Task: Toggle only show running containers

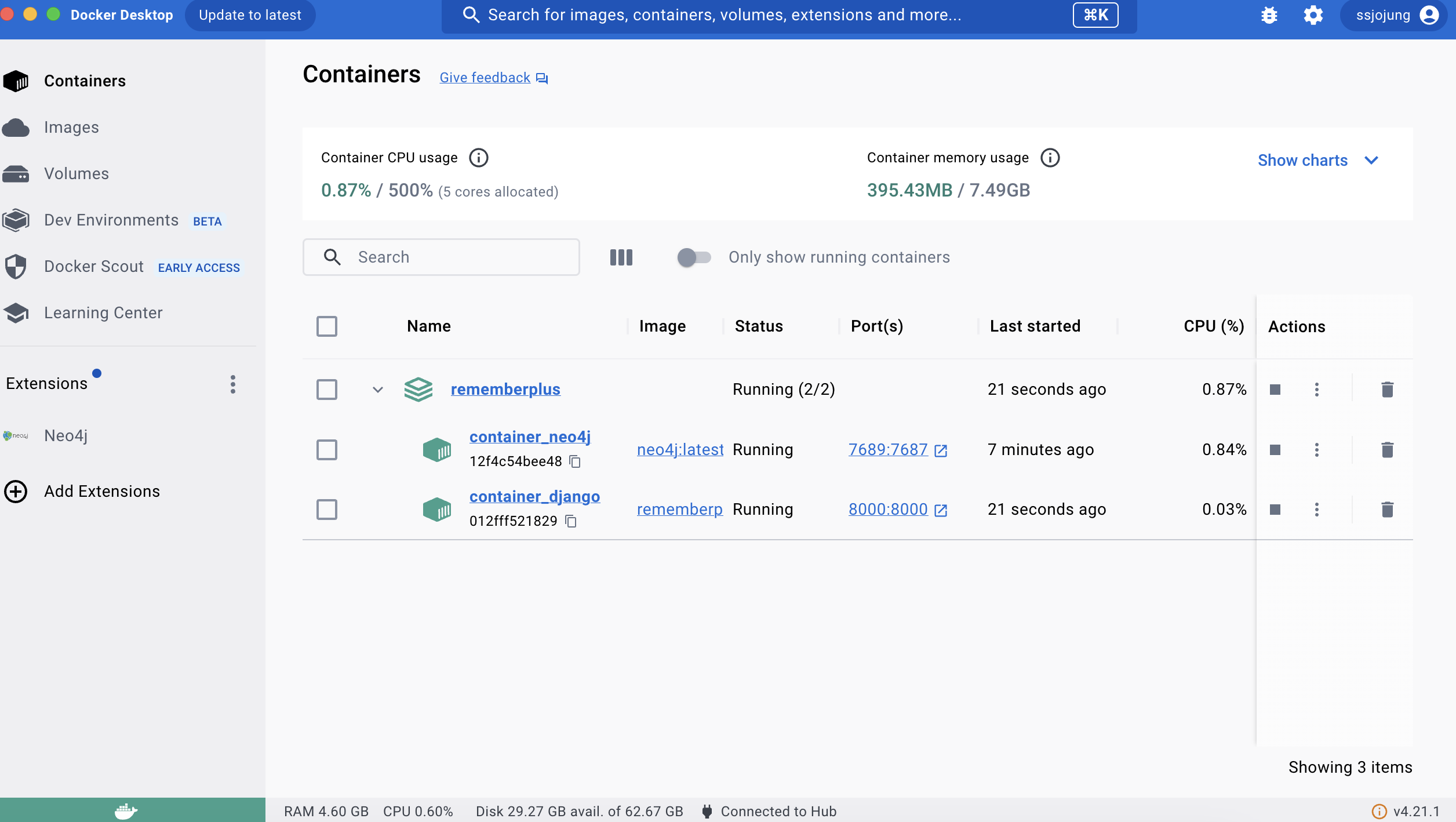Action: [694, 257]
